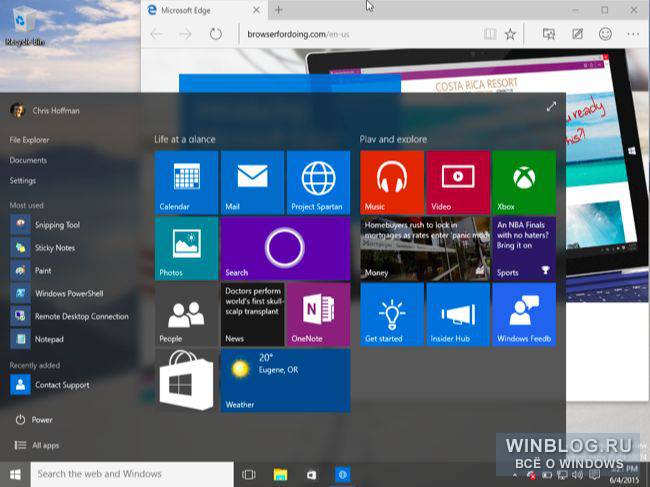Click the Edge Forward arrow
This screenshot has width=650, height=487.
click(x=185, y=34)
